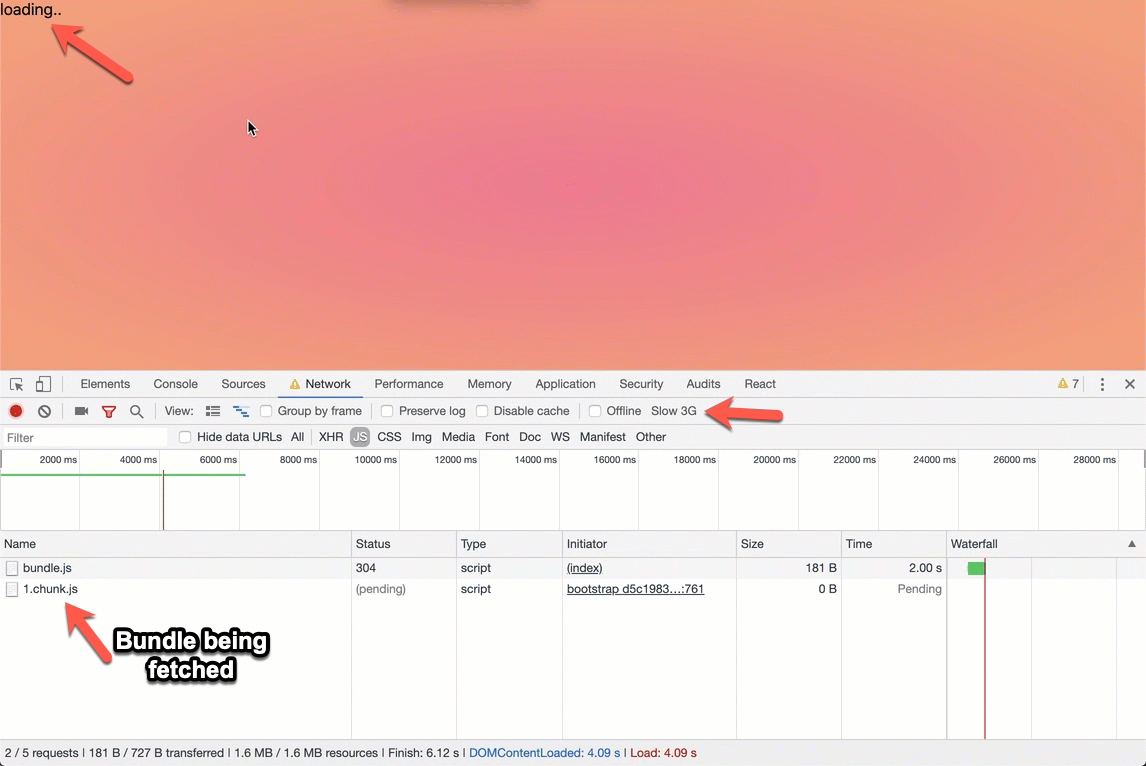Screen dimensions: 1146x766
Task: Filter requests by Other
Action: [x=650, y=437]
